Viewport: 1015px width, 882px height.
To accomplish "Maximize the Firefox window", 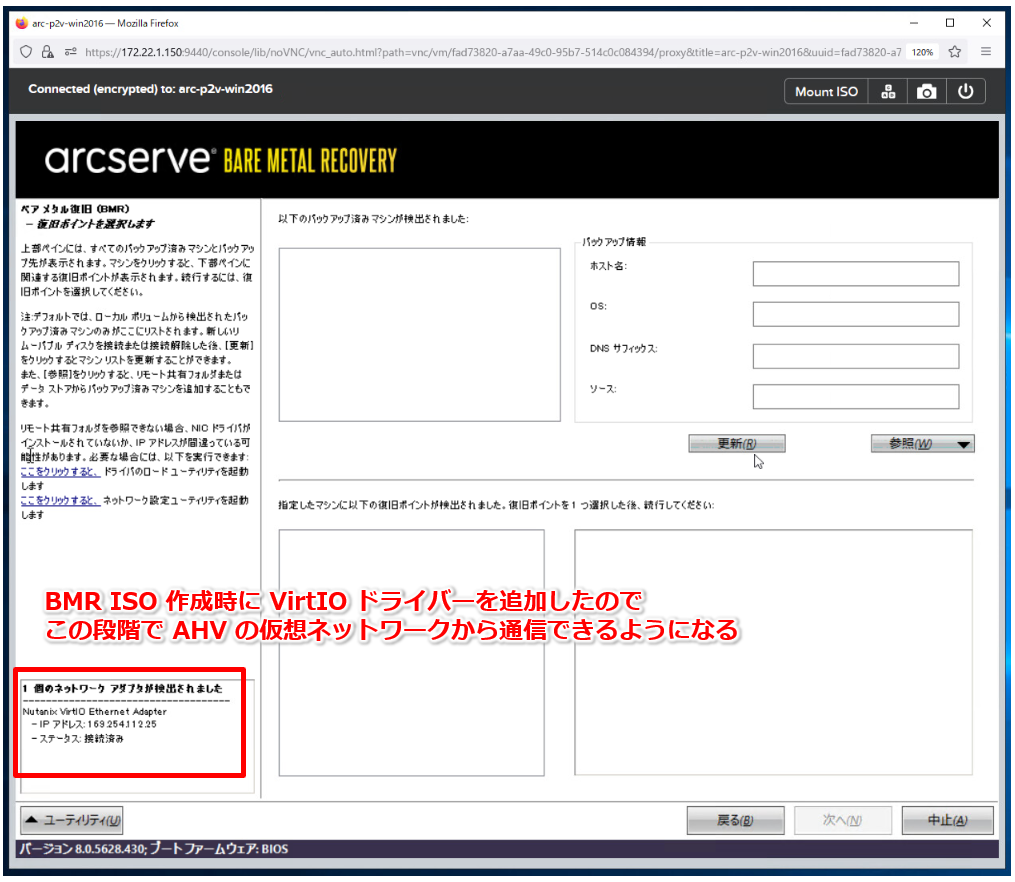I will 950,23.
